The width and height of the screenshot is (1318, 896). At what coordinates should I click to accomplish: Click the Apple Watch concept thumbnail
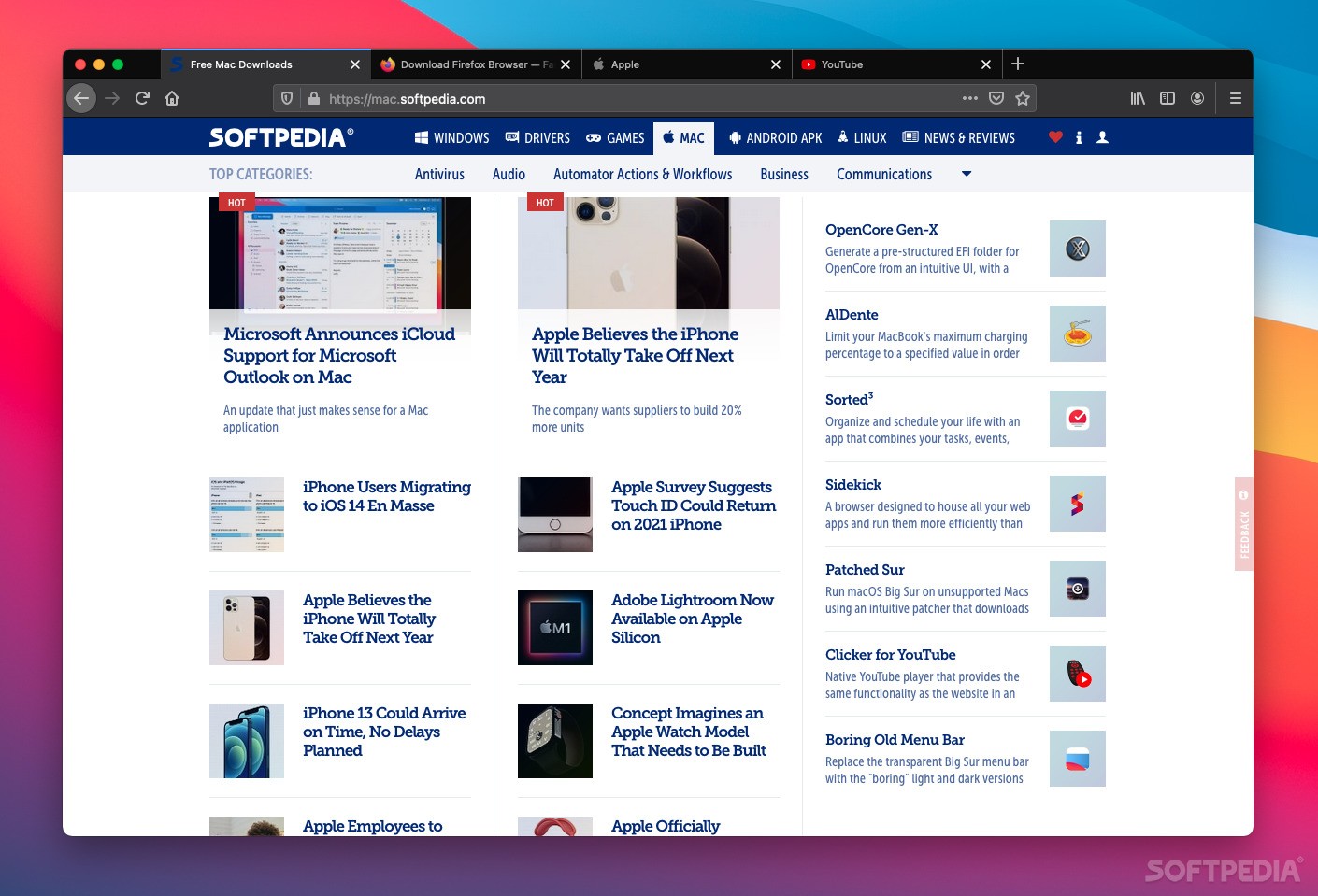555,741
